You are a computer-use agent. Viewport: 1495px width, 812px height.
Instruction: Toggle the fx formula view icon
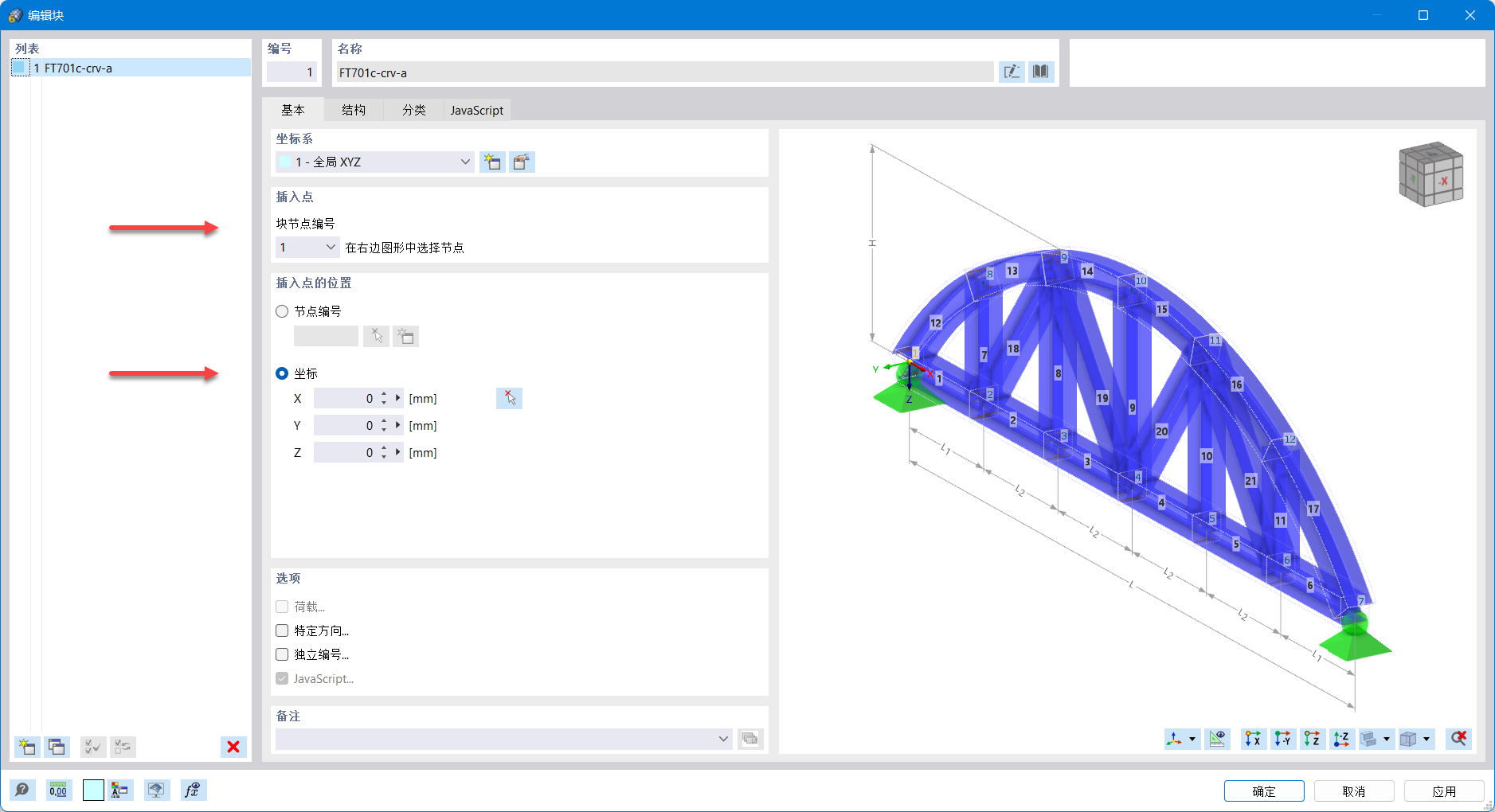coord(192,790)
